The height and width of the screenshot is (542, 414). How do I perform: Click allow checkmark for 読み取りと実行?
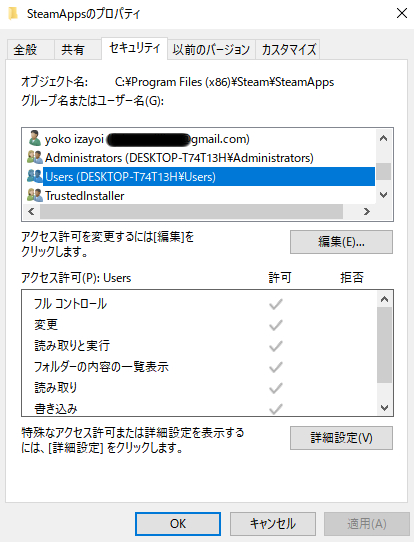point(276,346)
